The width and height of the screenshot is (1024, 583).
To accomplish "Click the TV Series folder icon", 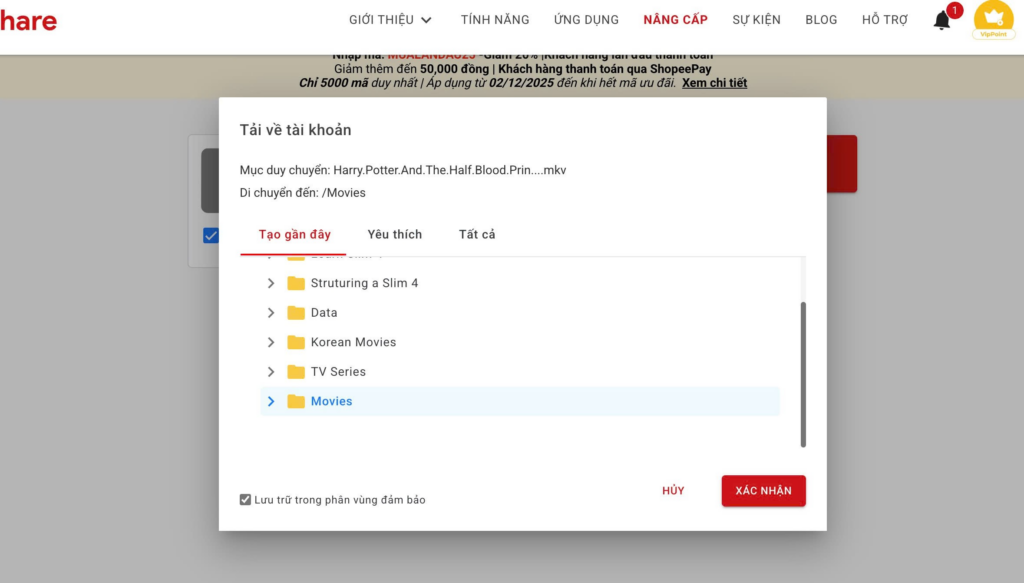I will [x=296, y=372].
